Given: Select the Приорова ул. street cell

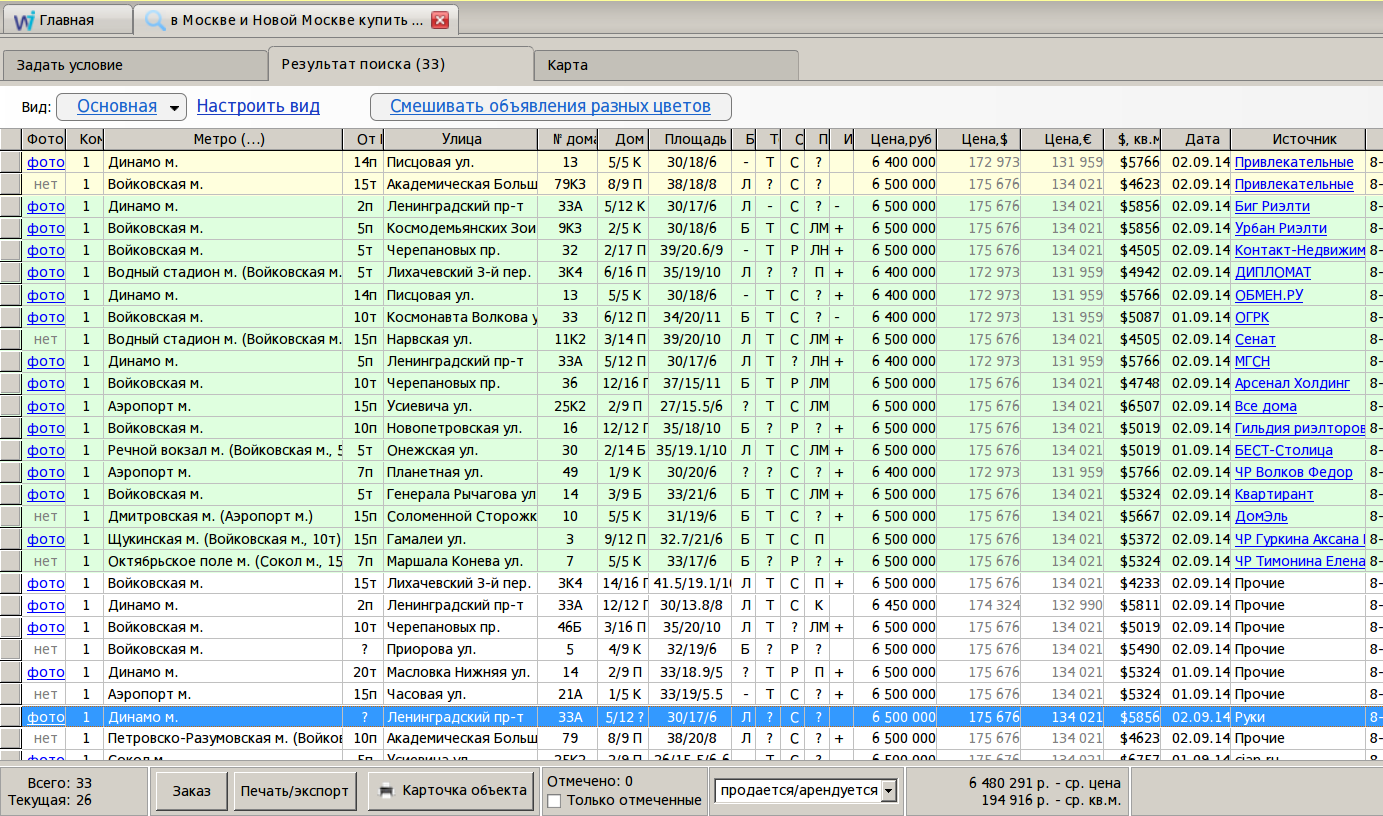Looking at the screenshot, I should tap(461, 649).
